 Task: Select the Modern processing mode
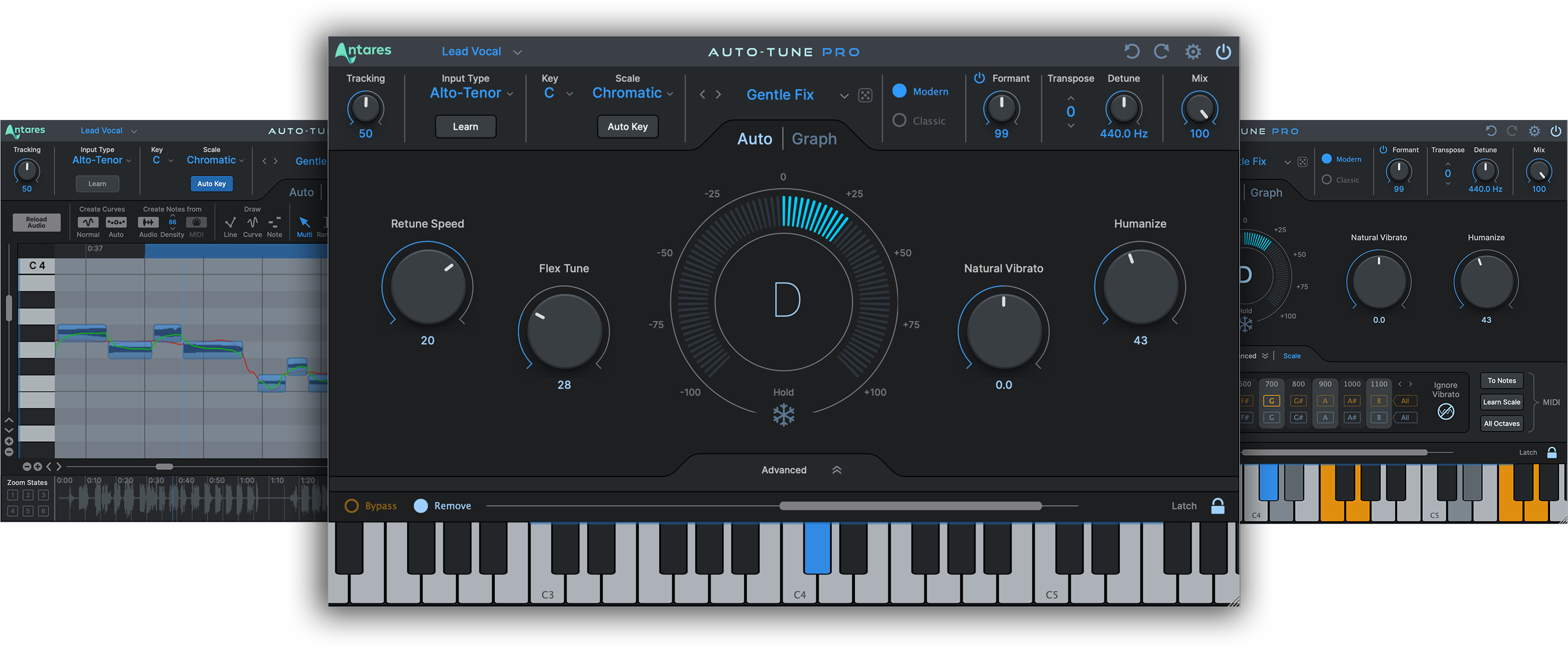[x=900, y=90]
